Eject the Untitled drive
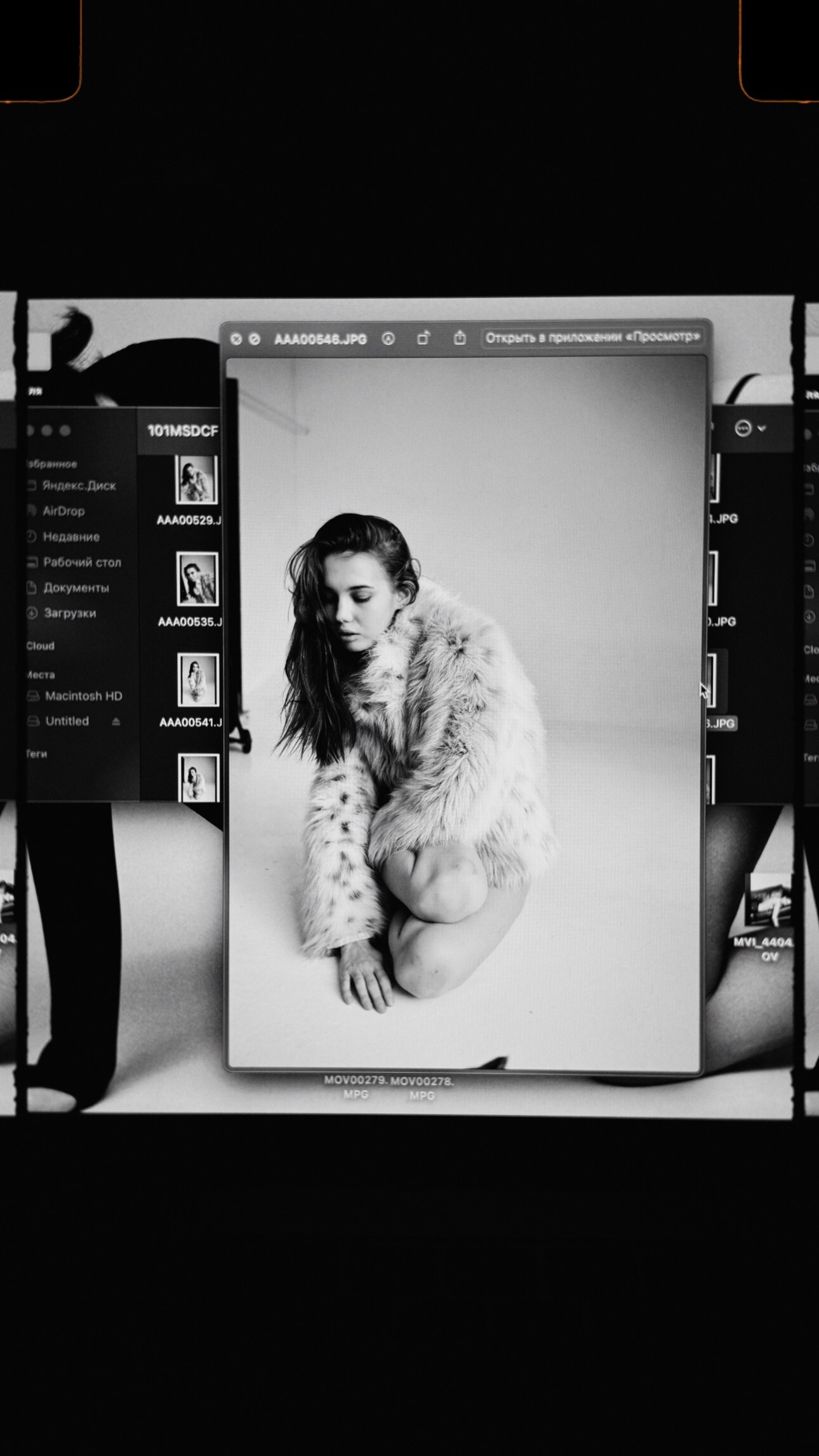Screen dimensions: 819x1456 tap(116, 721)
